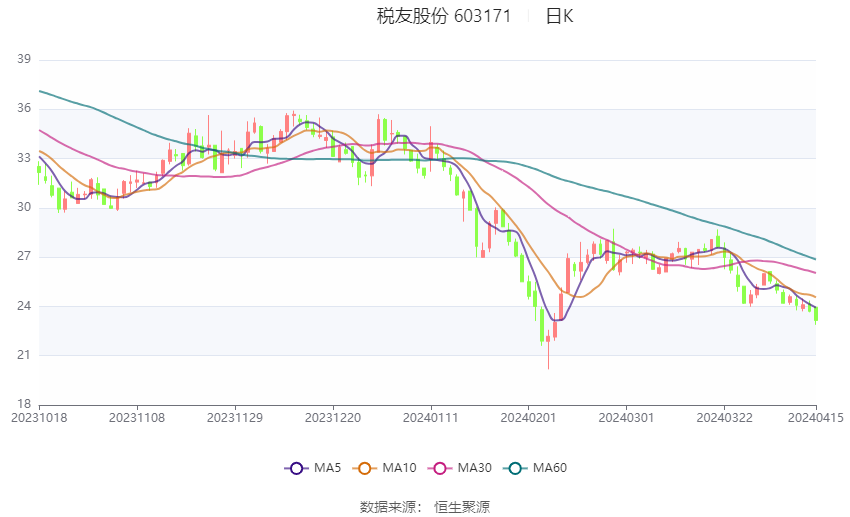The width and height of the screenshot is (850, 517).
Task: Click the 恒生聚源 data source text
Action: (x=462, y=507)
